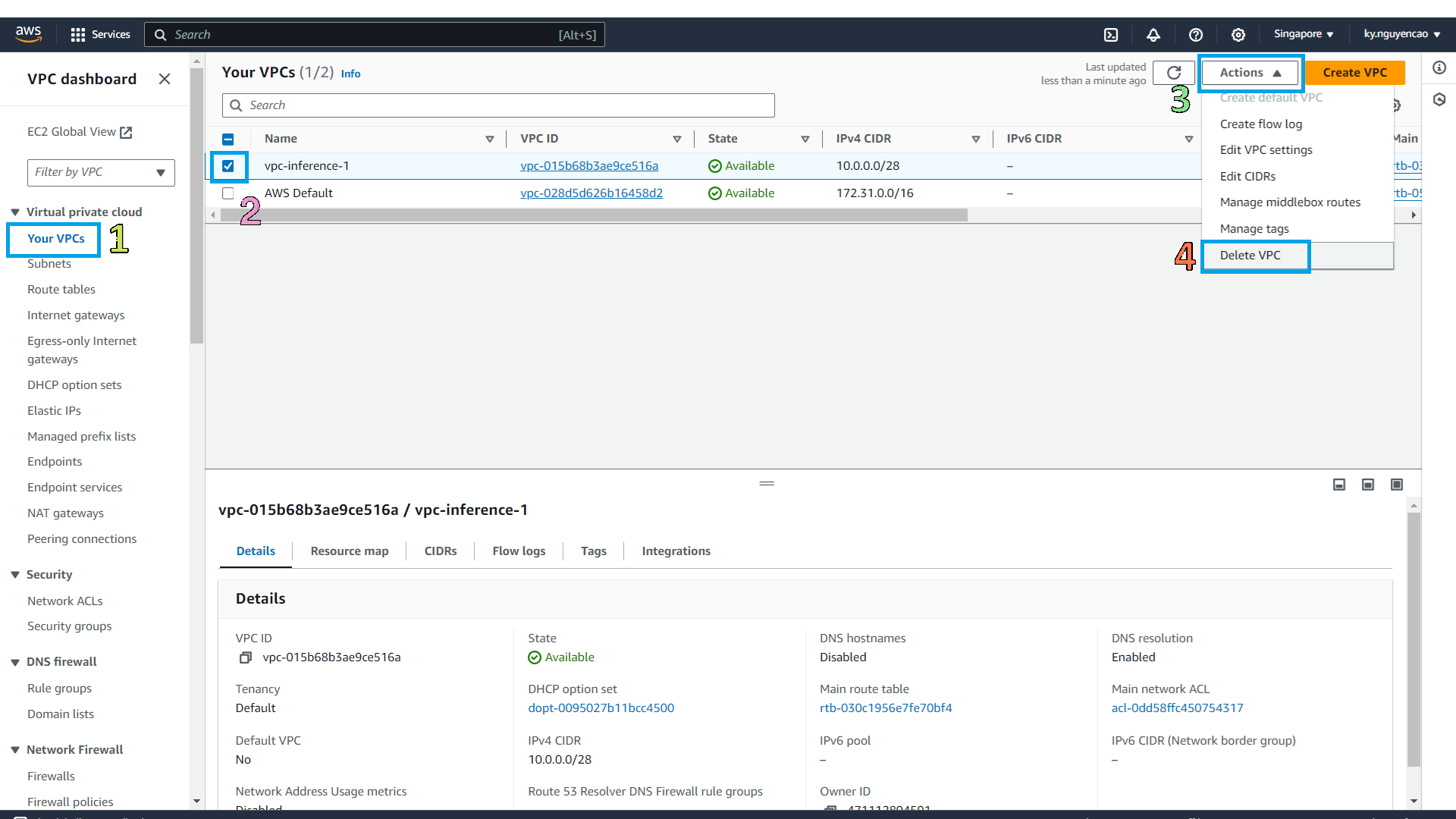This screenshot has width=1456, height=819.
Task: Click the Create VPC button
Action: [1354, 73]
